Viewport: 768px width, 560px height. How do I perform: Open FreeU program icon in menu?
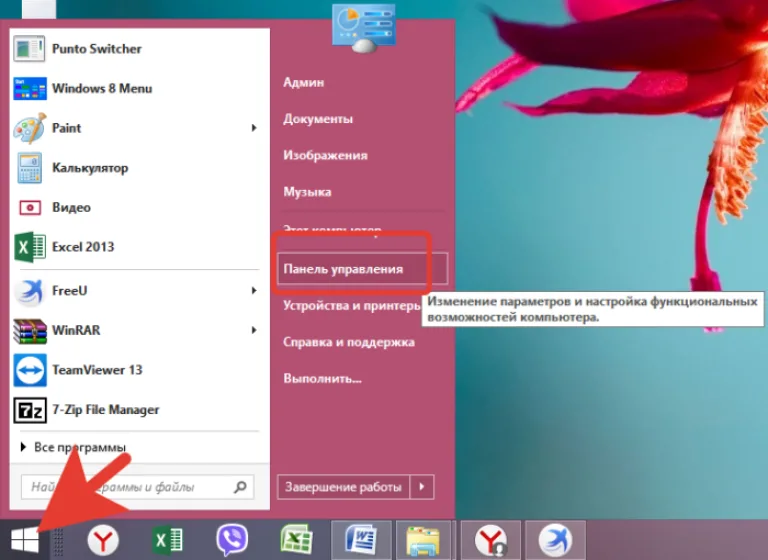pyautogui.click(x=30, y=291)
